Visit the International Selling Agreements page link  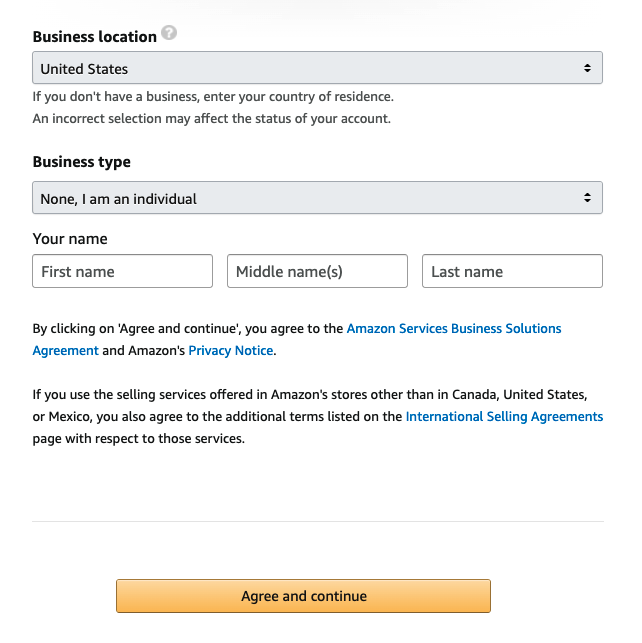click(504, 416)
